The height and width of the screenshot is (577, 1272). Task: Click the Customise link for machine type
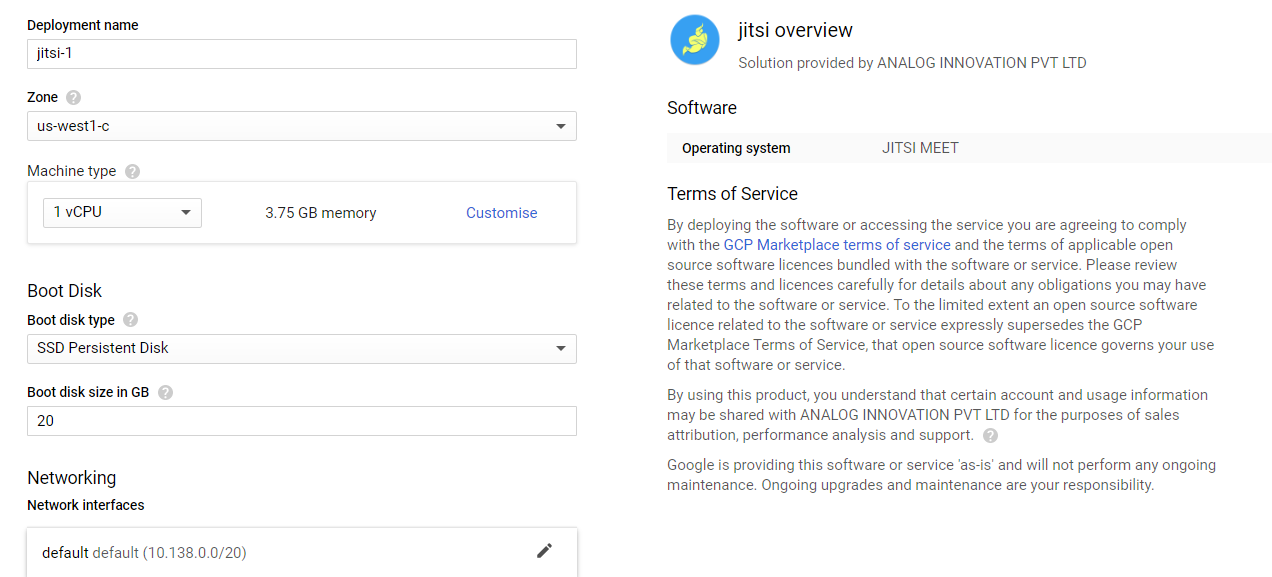click(x=502, y=213)
